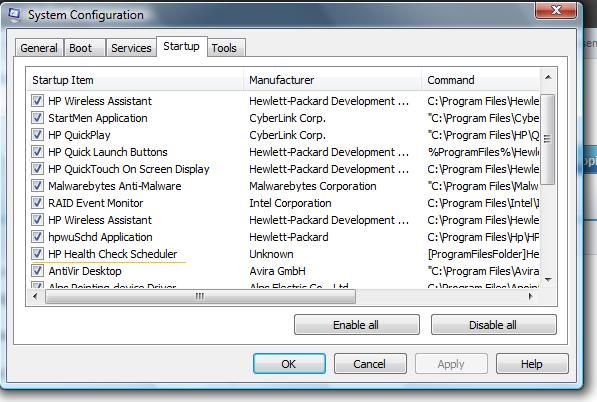
Task: Click the Malwarebytes Anti-Malware item name
Action: pos(115,186)
